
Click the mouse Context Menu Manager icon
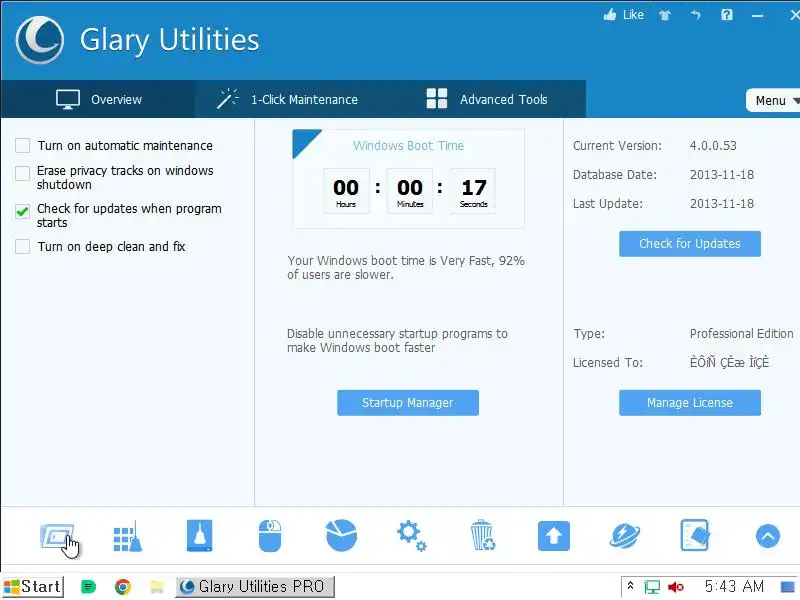(270, 536)
